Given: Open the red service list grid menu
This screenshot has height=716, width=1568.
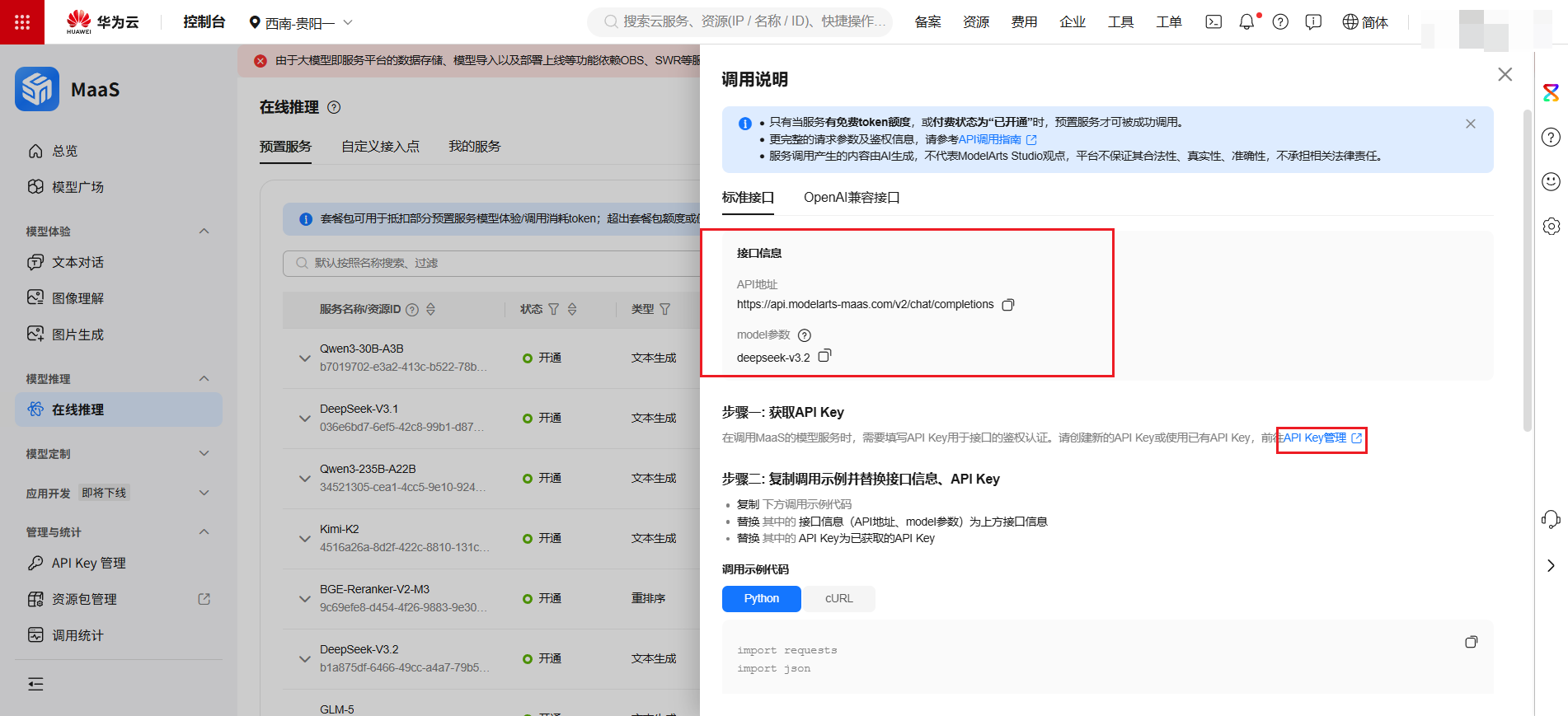Looking at the screenshot, I should click(x=22, y=22).
